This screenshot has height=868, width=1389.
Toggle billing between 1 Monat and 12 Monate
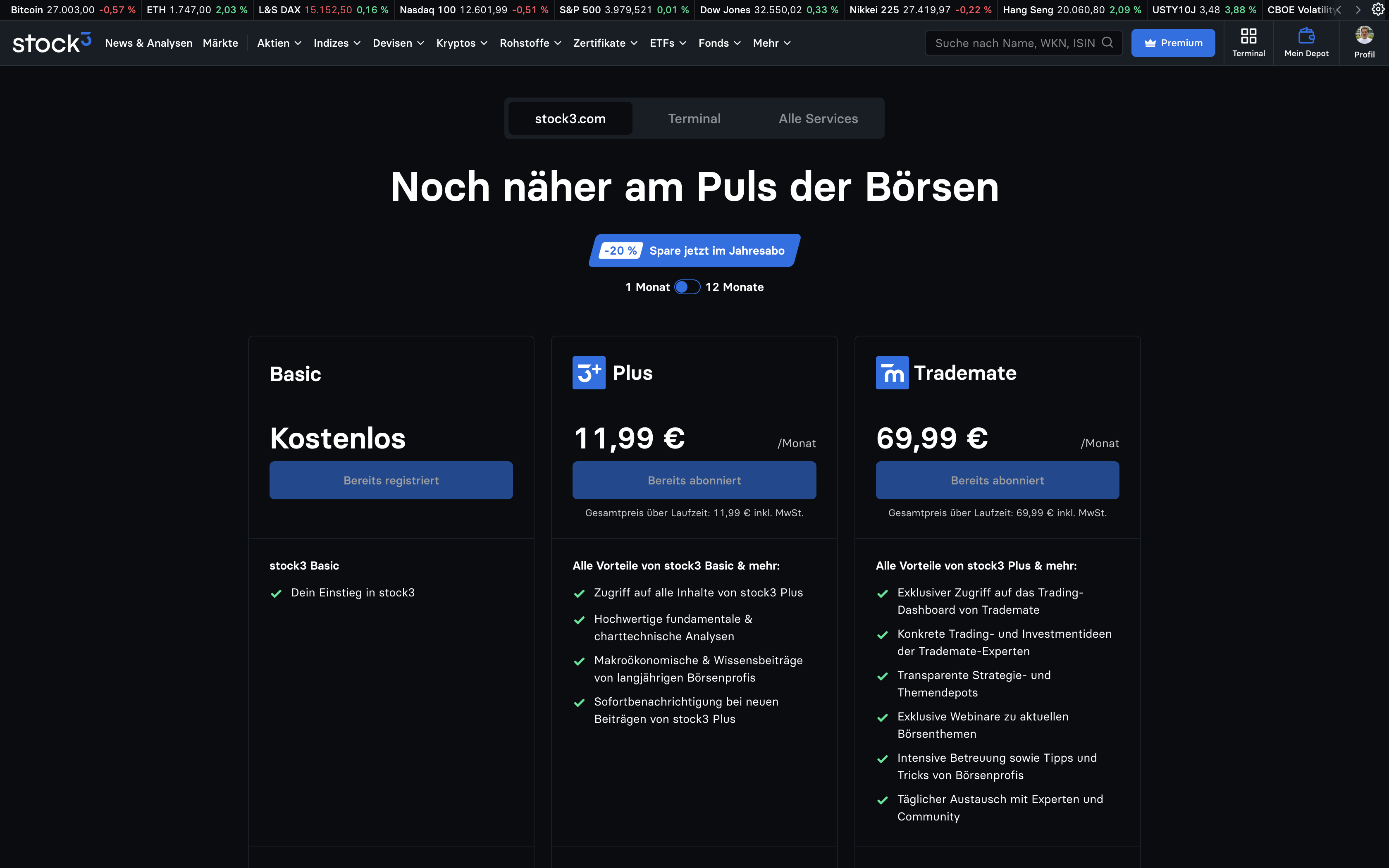[687, 287]
